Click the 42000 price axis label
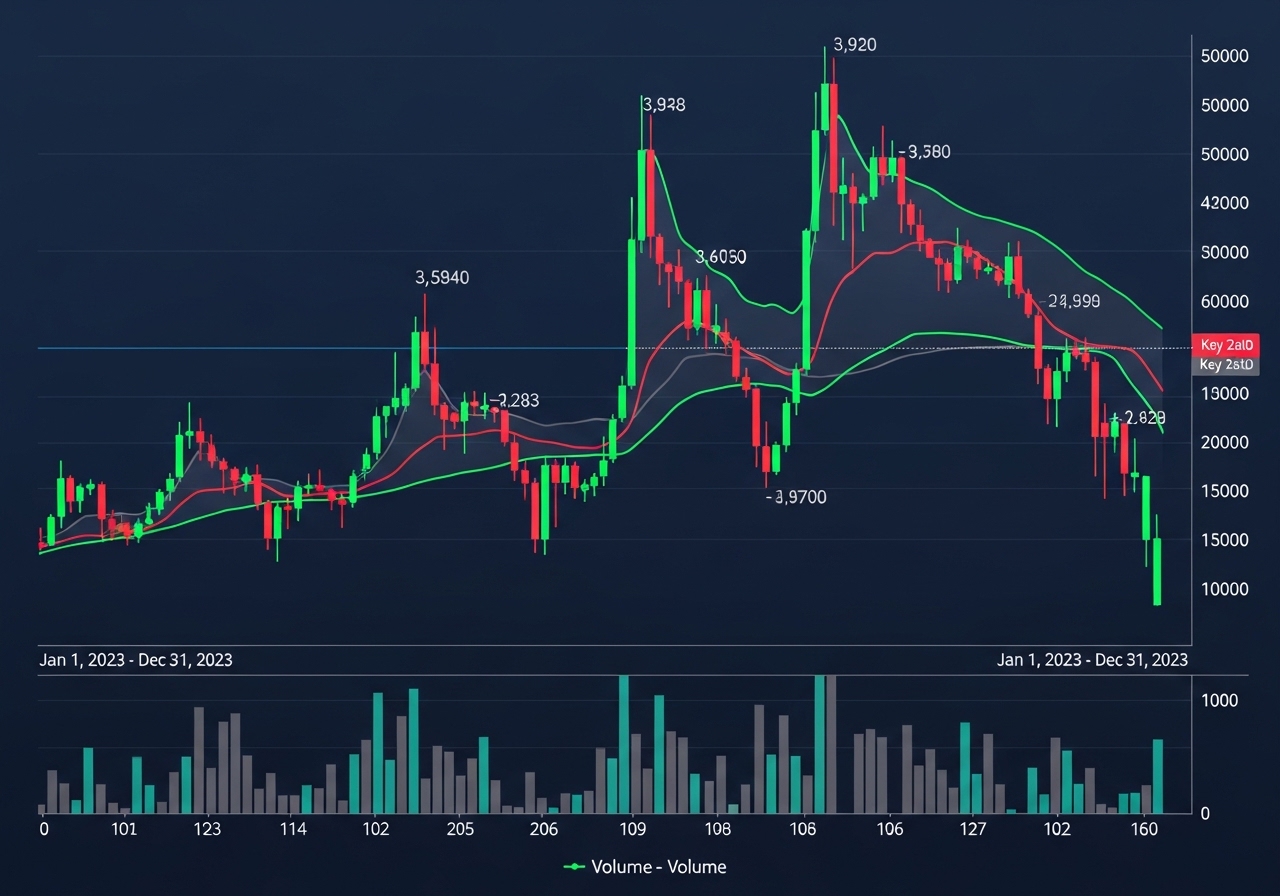 click(1225, 203)
